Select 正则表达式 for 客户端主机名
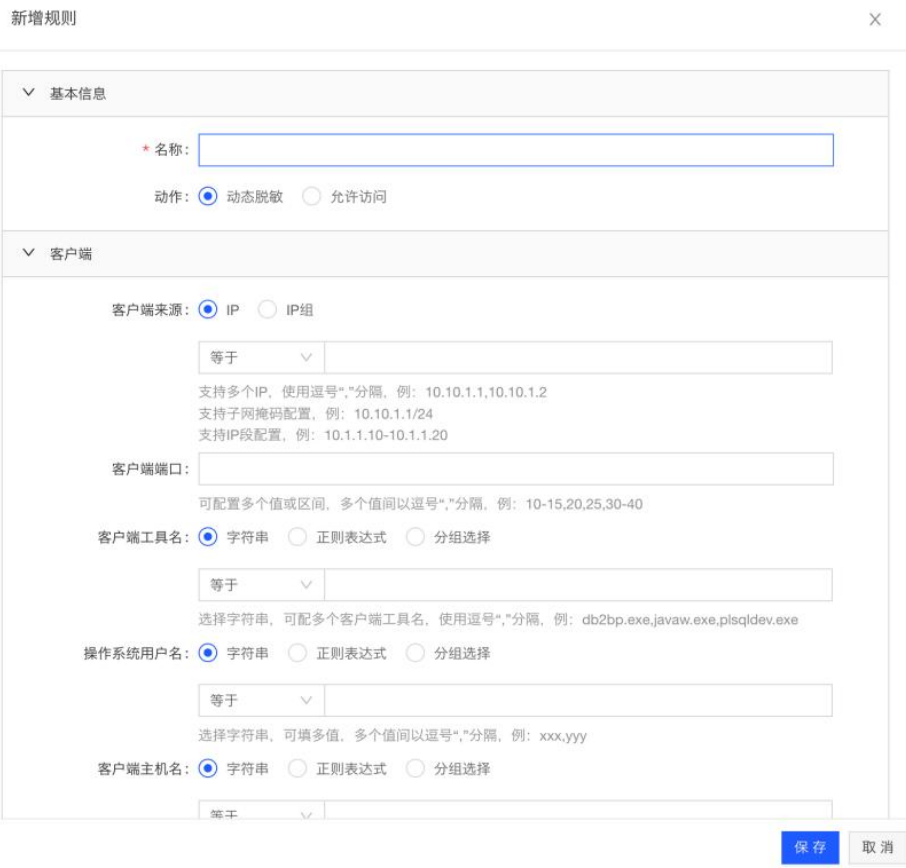Viewport: 906px width, 868px height. (298, 769)
